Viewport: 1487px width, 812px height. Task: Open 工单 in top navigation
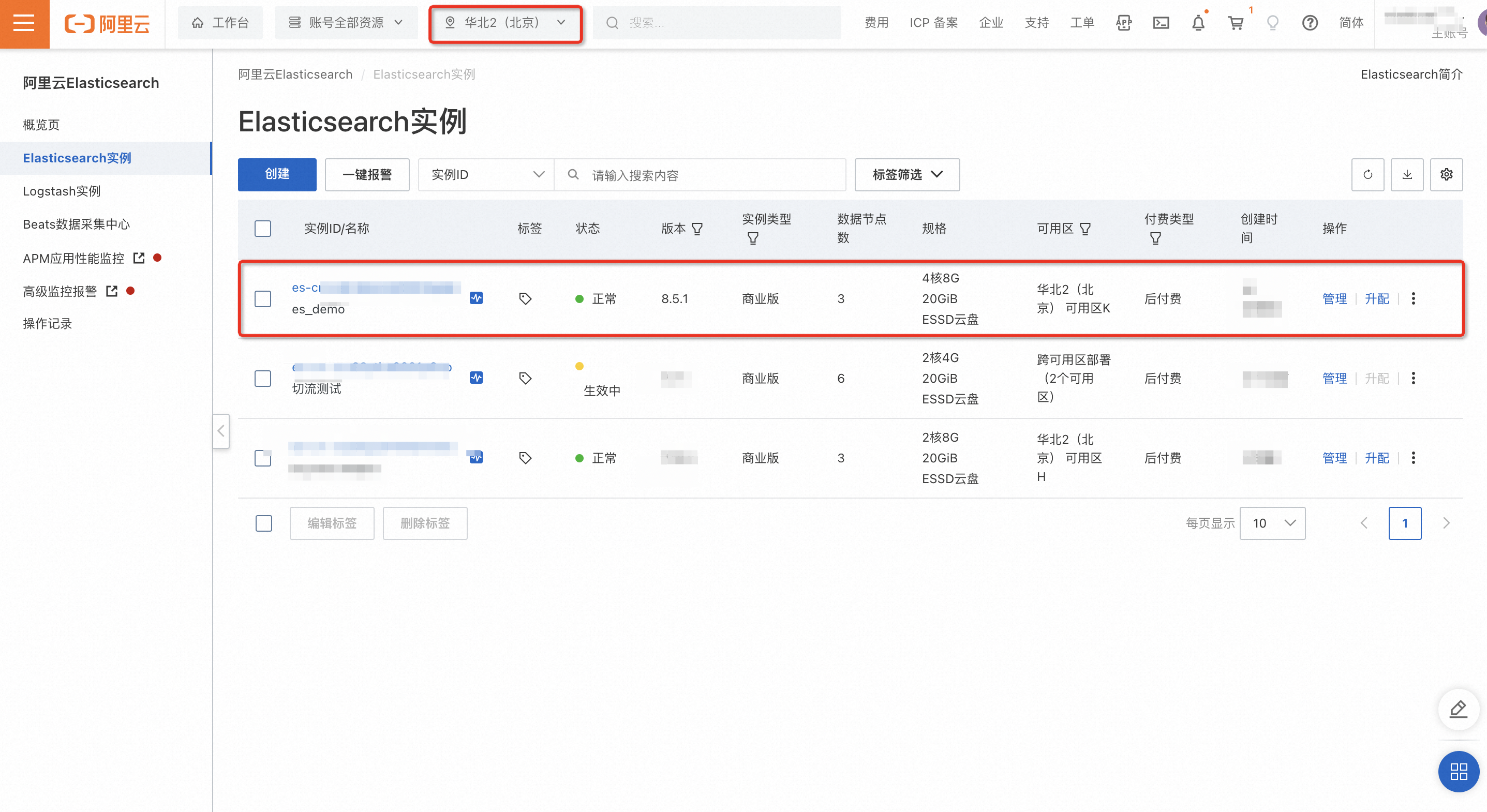1082,23
